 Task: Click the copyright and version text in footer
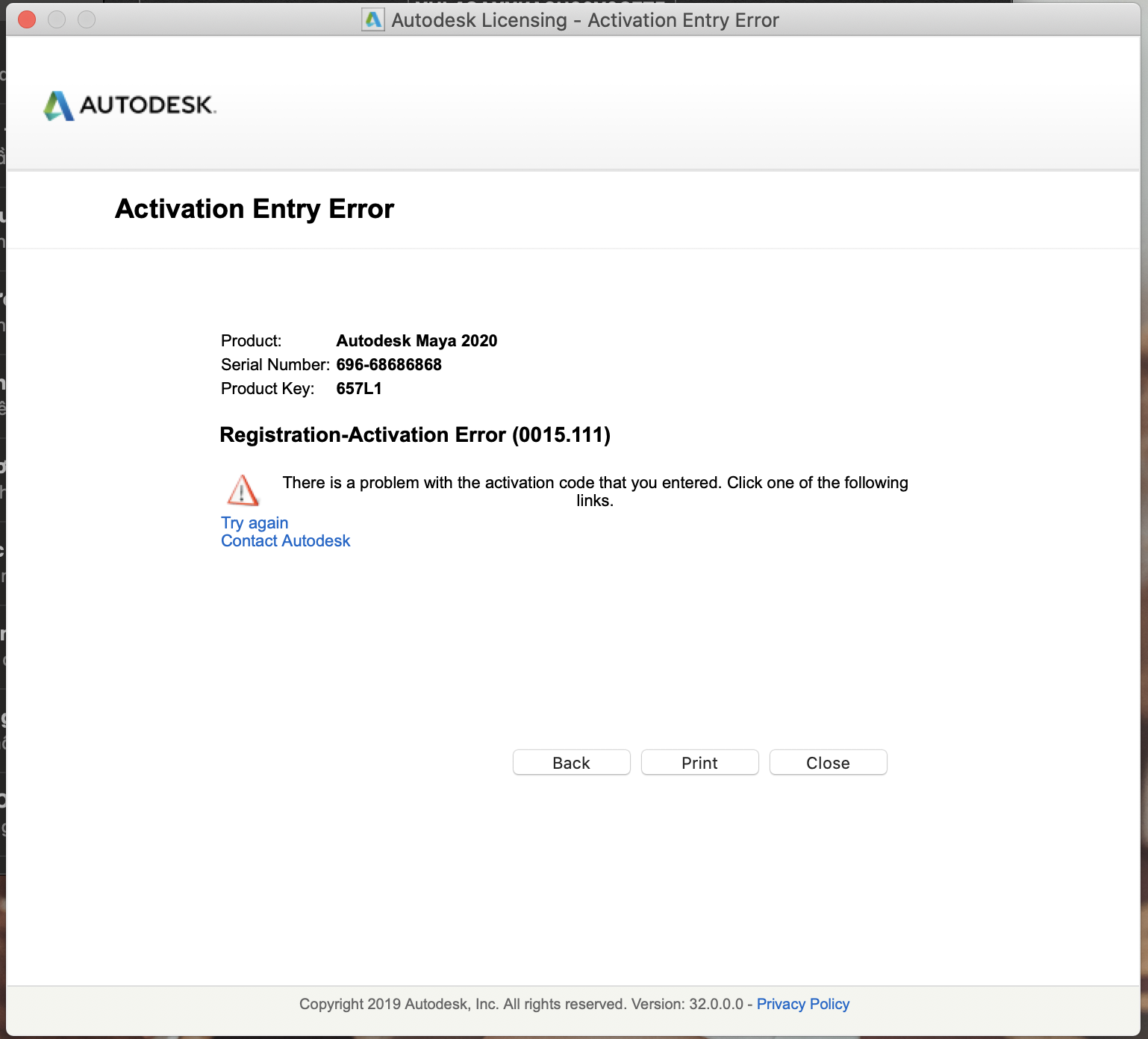pyautogui.click(x=522, y=1004)
